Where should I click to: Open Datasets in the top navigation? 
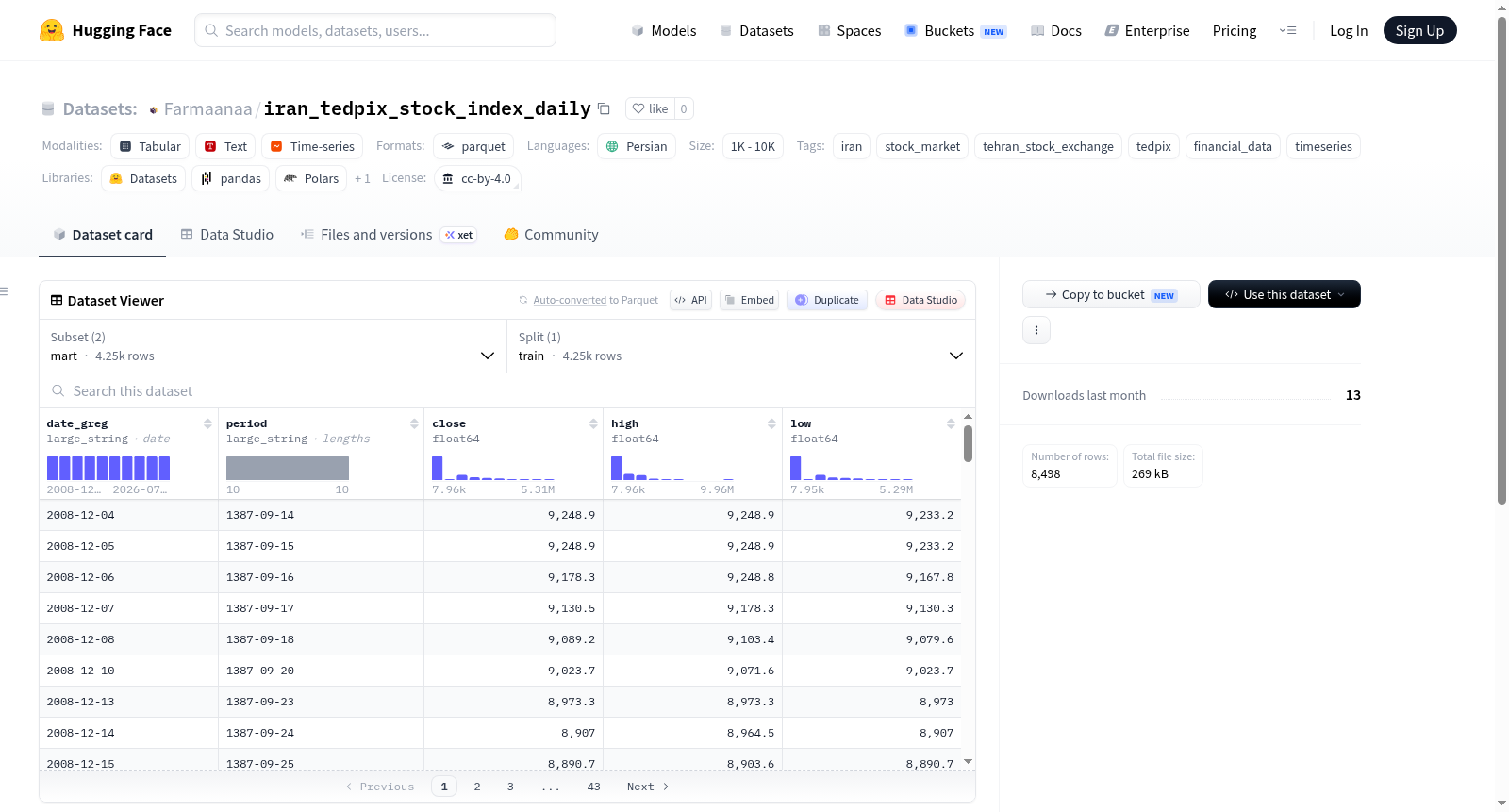click(x=757, y=30)
